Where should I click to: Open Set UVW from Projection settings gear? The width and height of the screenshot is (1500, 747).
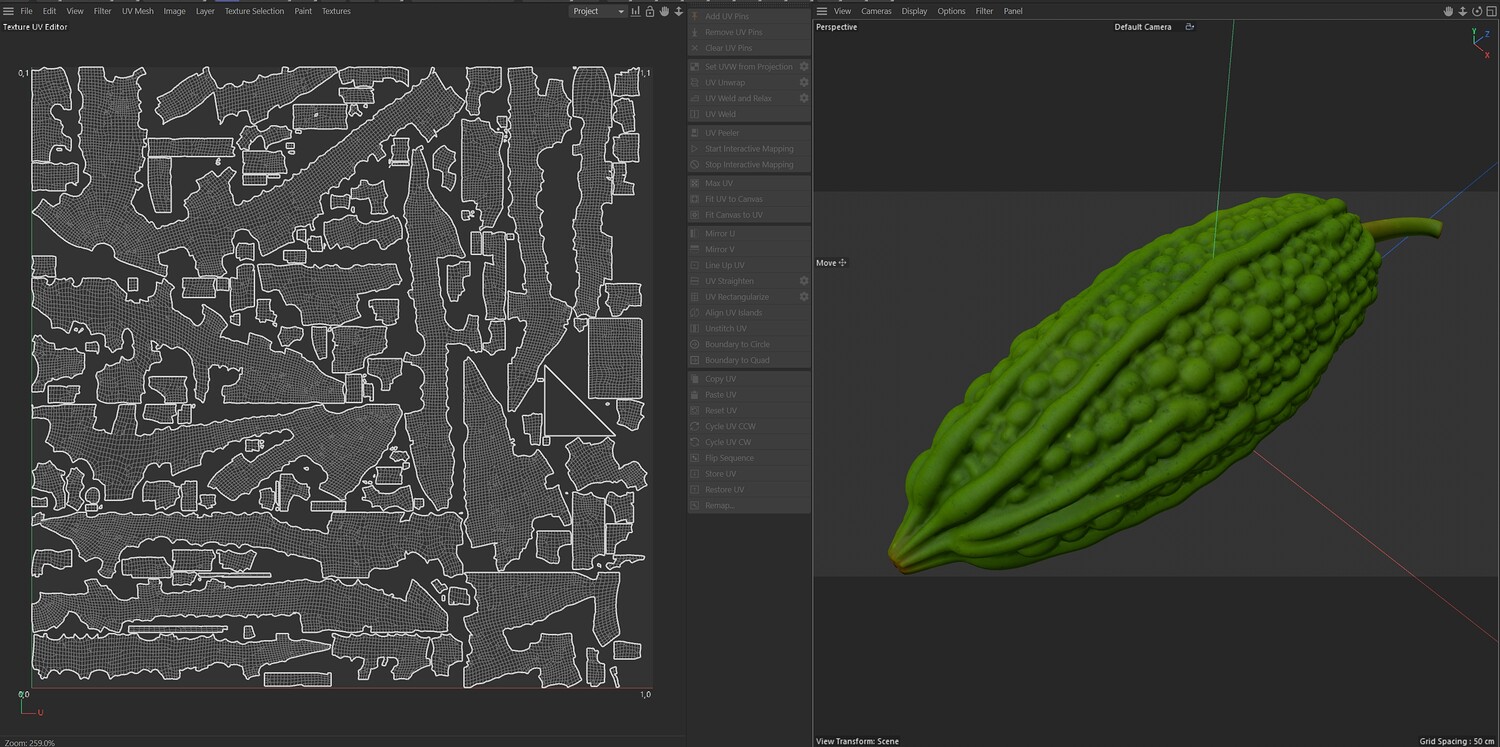(x=803, y=67)
